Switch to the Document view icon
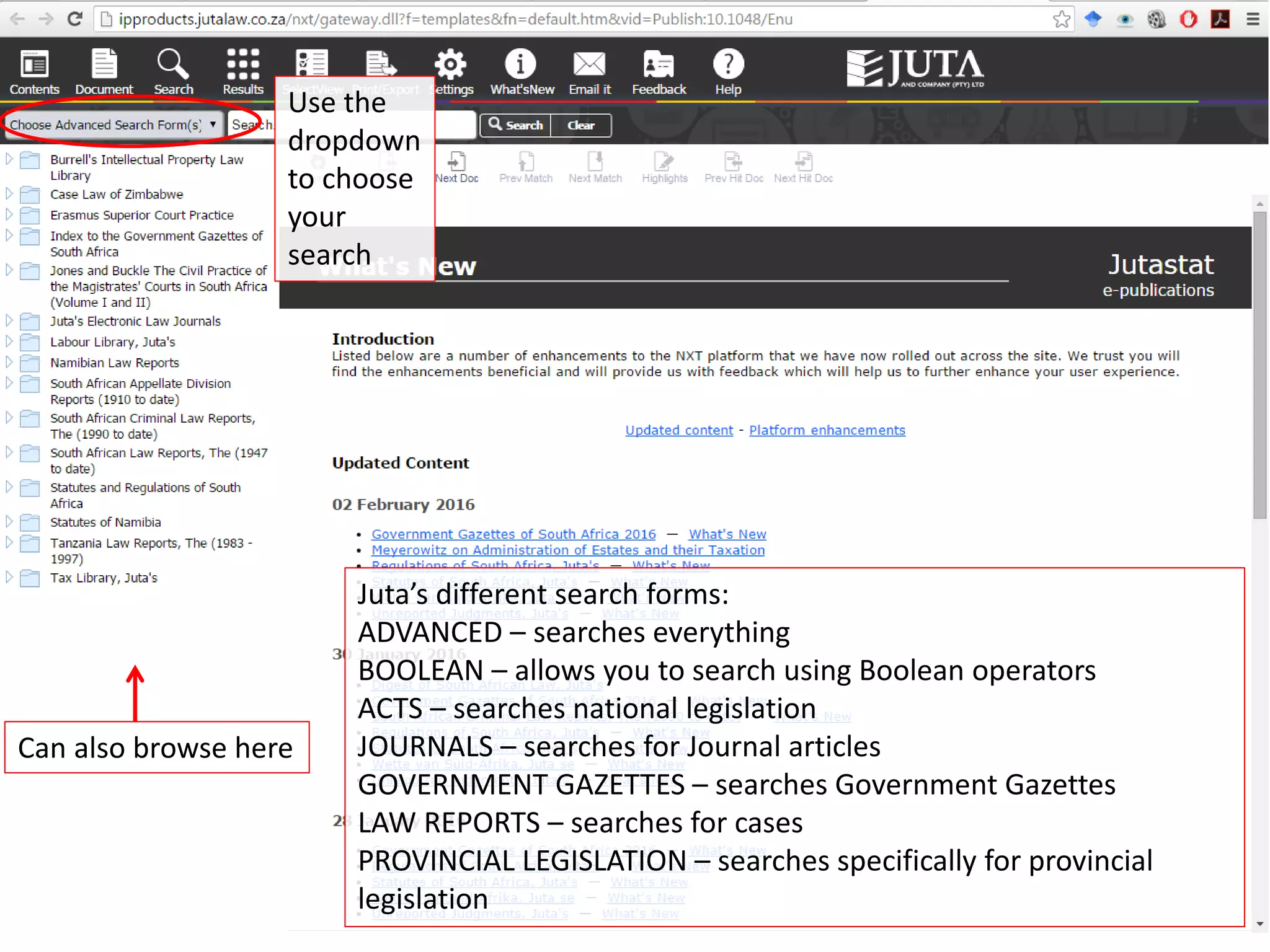 coord(104,72)
